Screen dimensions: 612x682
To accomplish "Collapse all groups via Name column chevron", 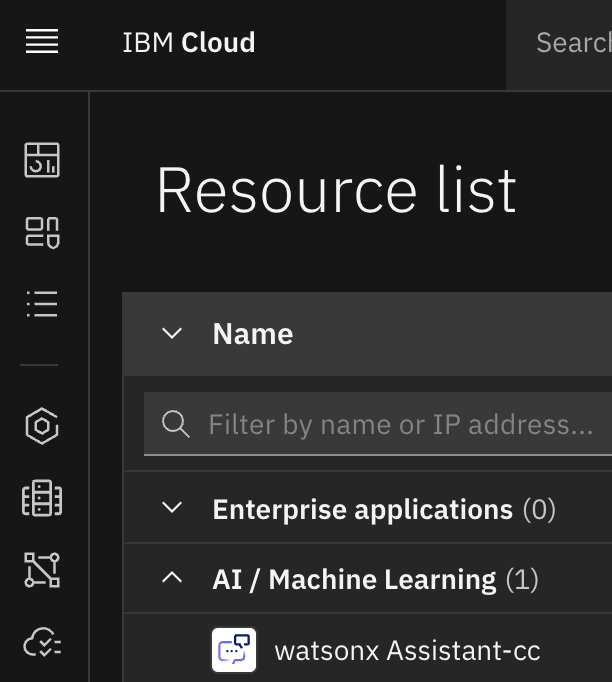I will (172, 334).
